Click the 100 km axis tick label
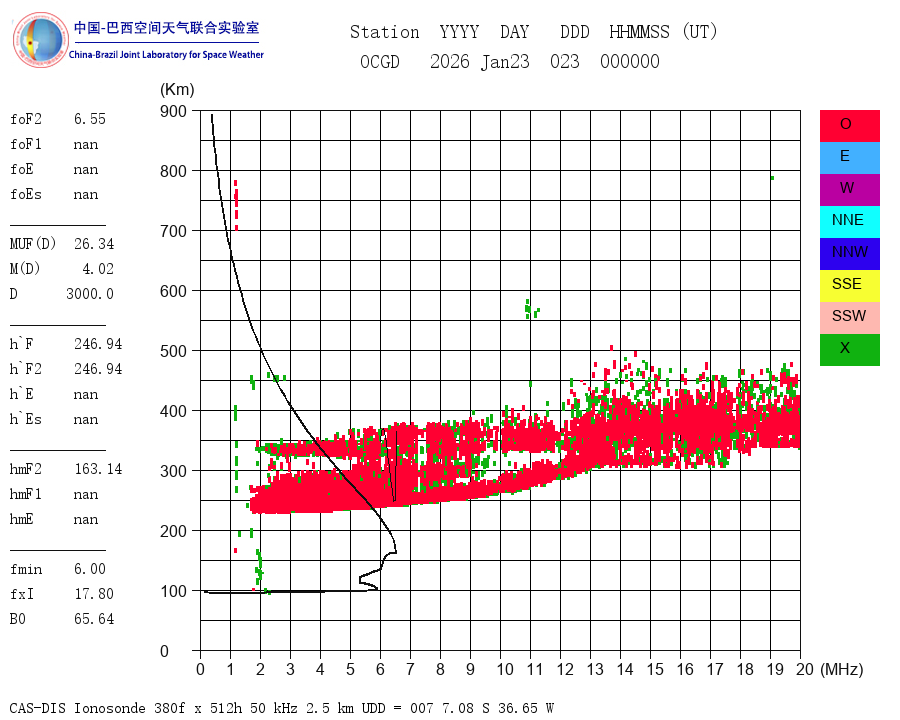This screenshot has width=900, height=720. coord(173,591)
